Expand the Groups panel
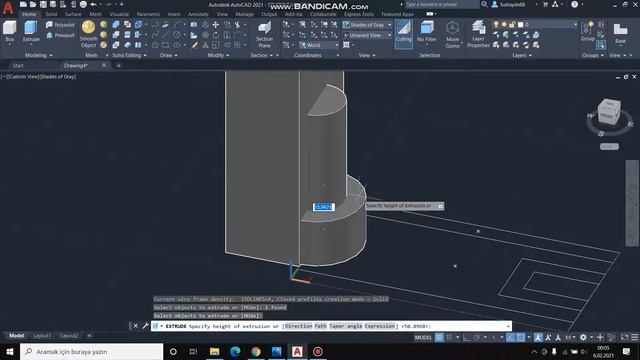This screenshot has width=640, height=360. (593, 55)
